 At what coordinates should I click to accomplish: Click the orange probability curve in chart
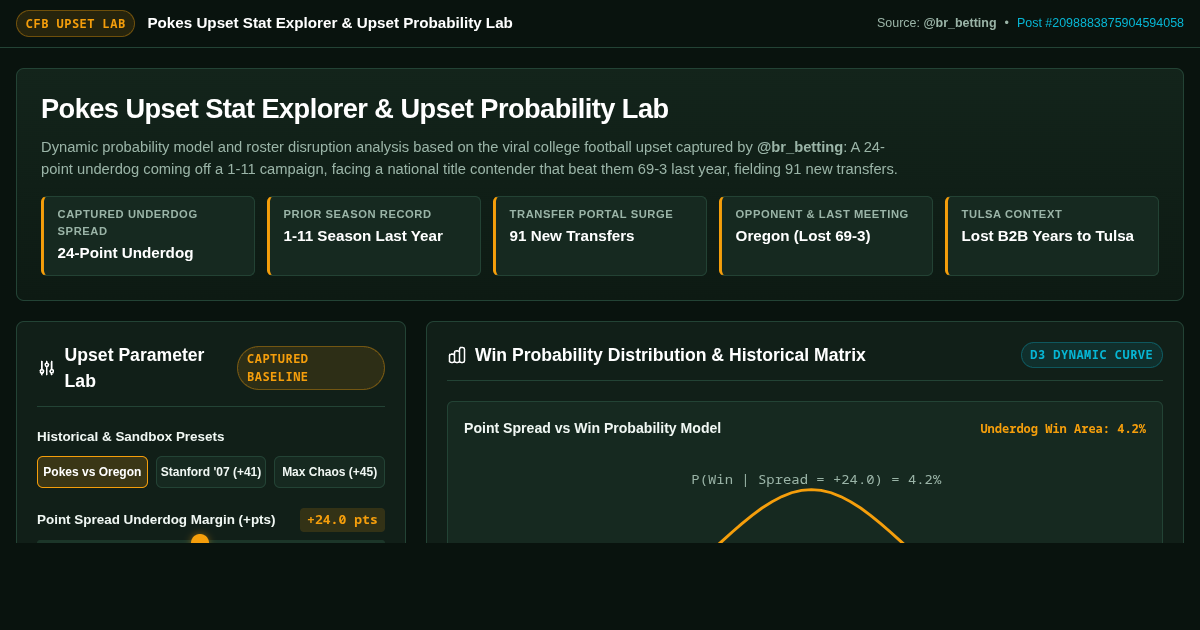[x=811, y=491]
